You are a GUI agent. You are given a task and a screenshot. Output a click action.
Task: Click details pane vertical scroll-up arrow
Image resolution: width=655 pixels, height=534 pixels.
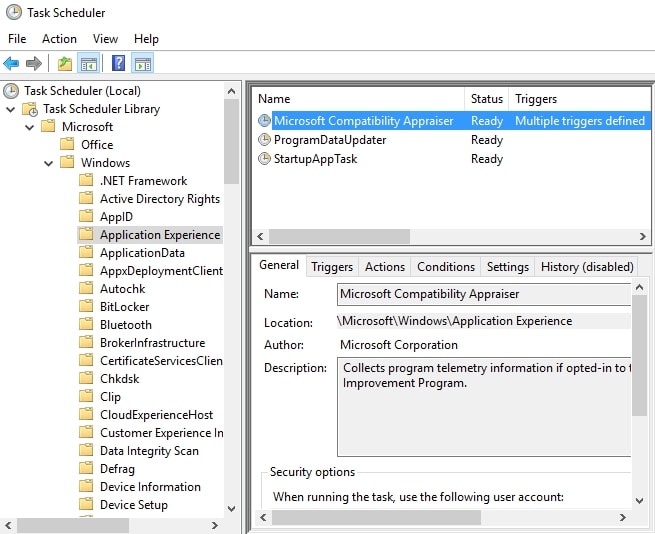click(x=639, y=287)
